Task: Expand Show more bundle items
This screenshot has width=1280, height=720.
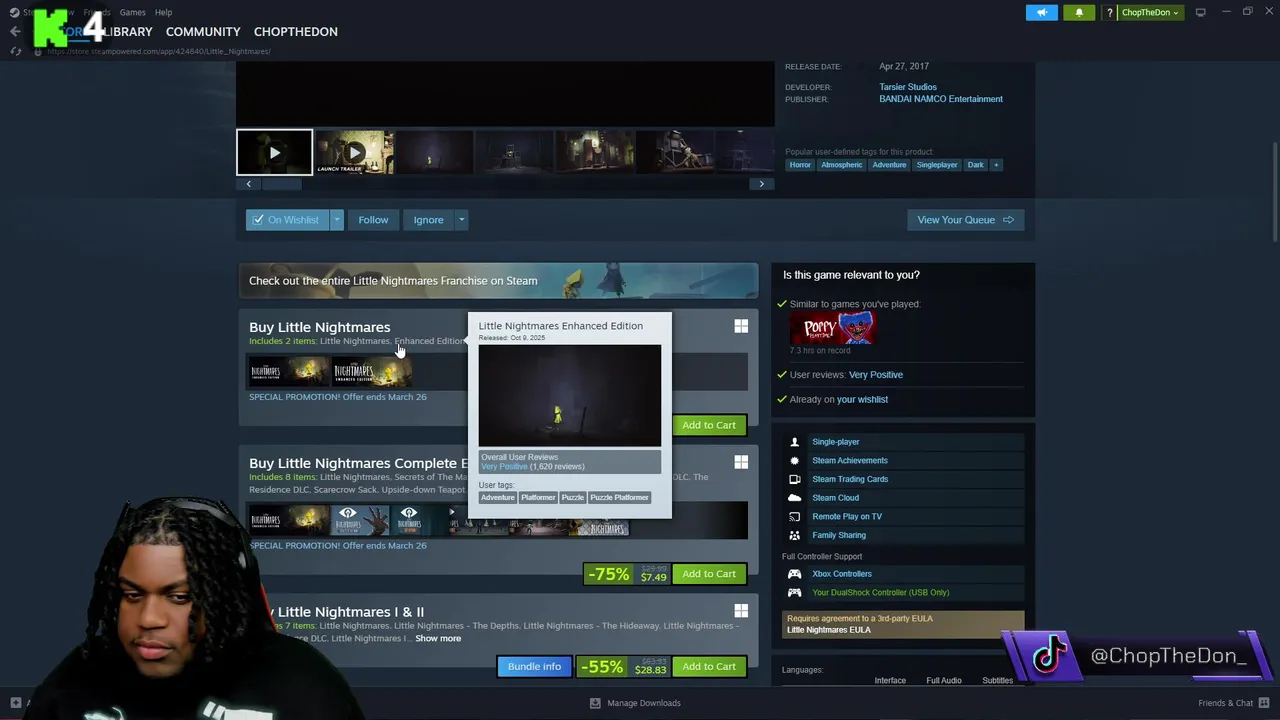Action: [438, 639]
